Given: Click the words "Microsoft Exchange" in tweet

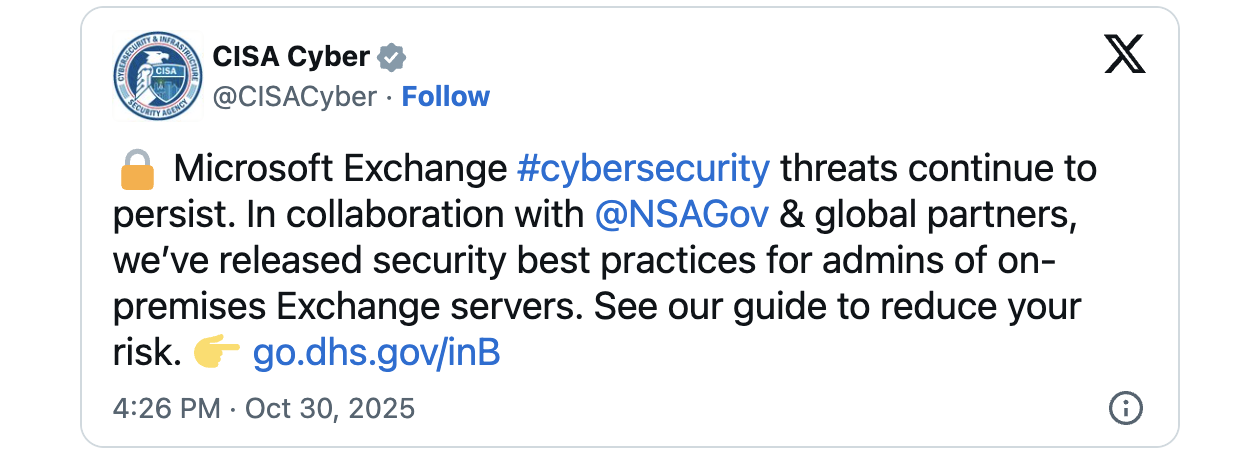Looking at the screenshot, I should [340, 169].
